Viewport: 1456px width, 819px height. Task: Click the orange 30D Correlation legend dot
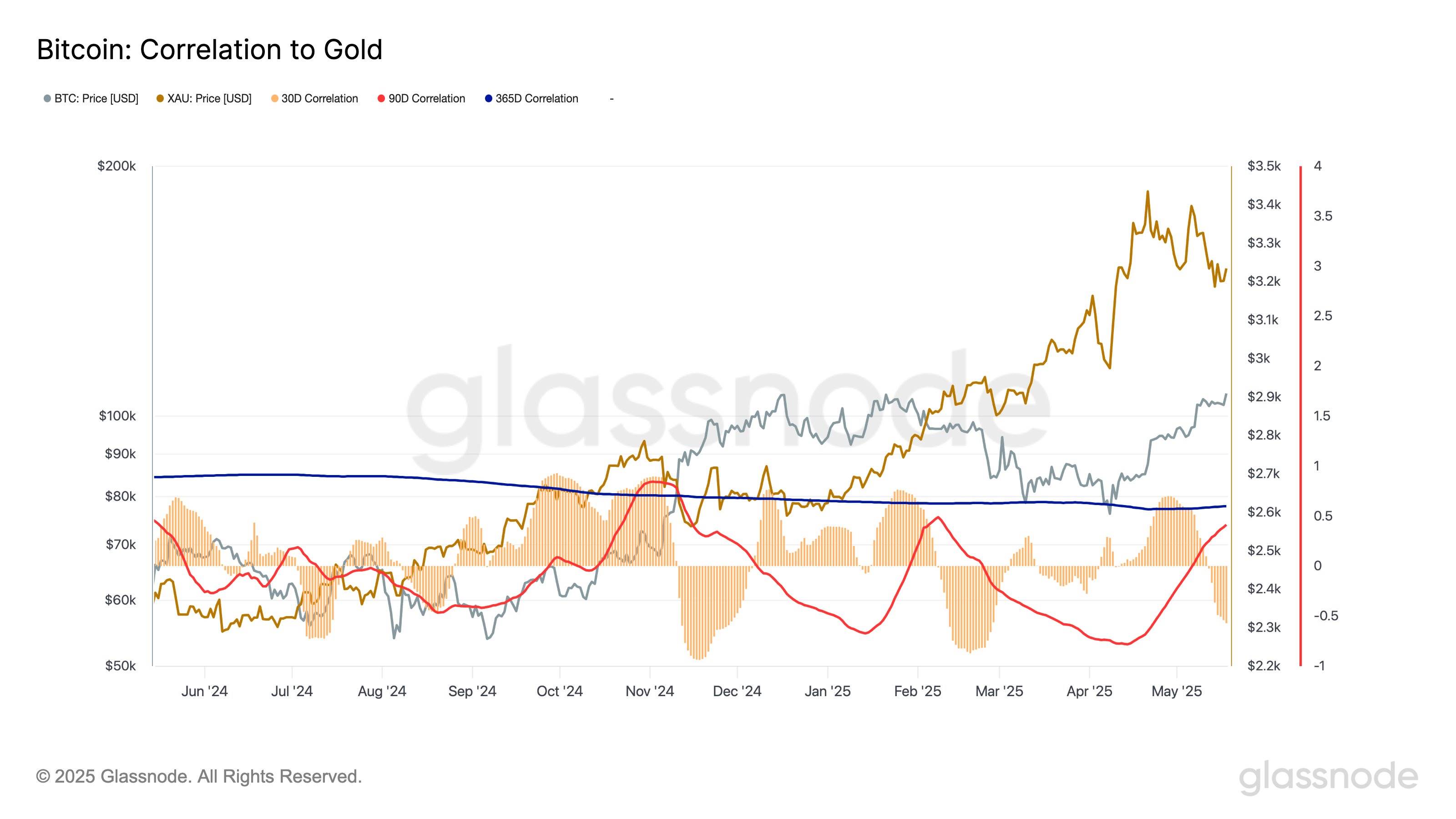[275, 99]
